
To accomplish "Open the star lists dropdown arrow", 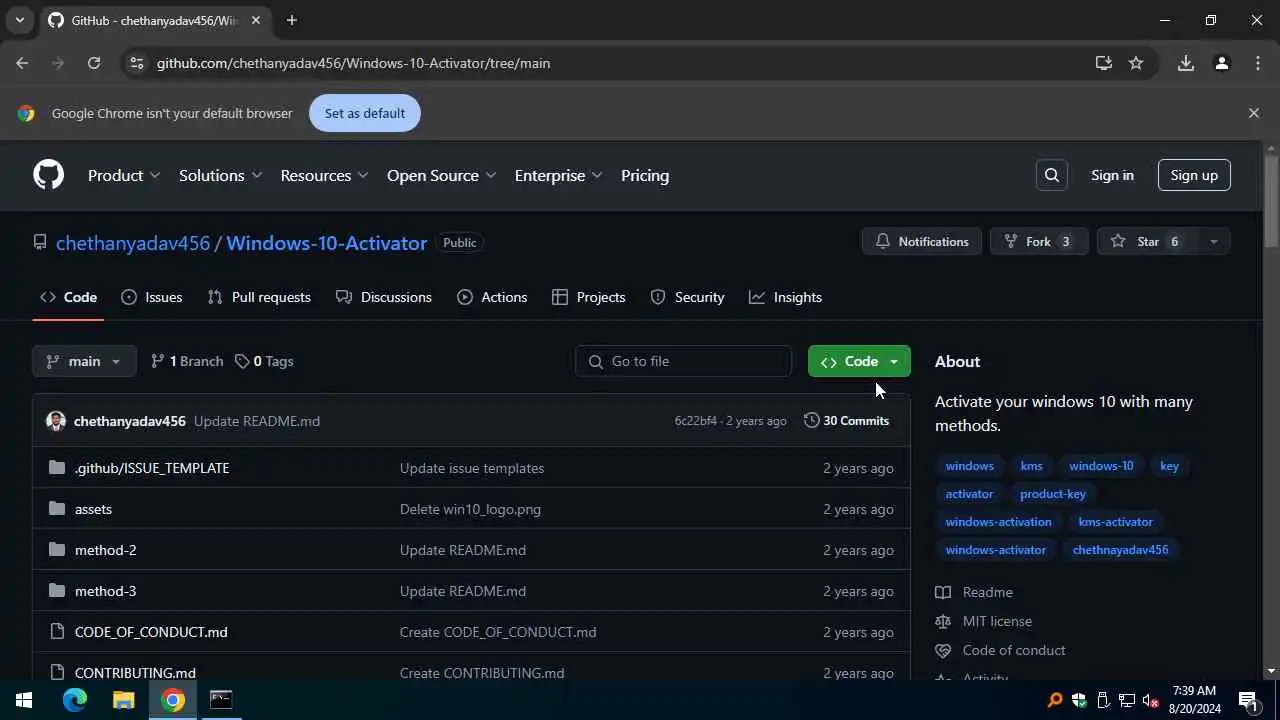I will pos(1214,241).
